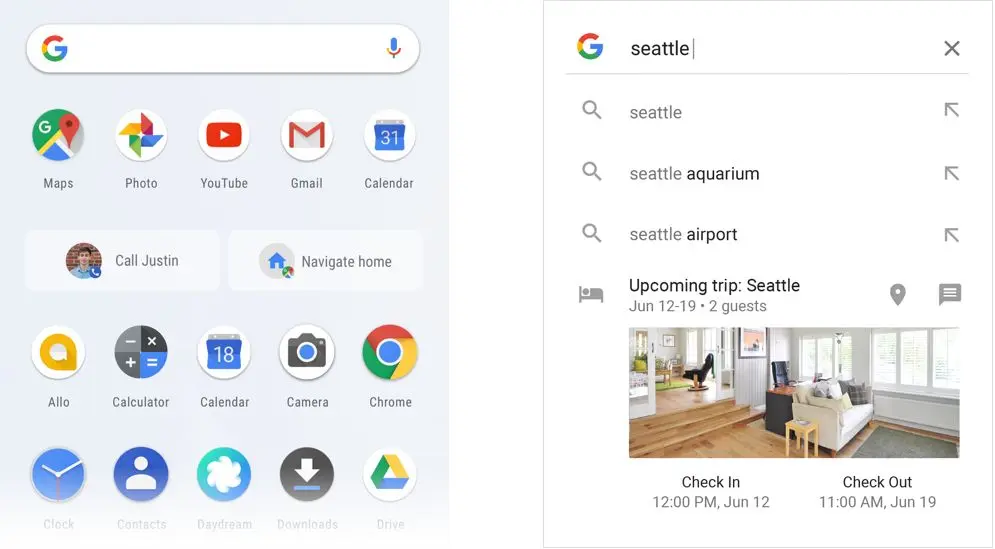Open the message icon for Seattle trip

point(950,294)
